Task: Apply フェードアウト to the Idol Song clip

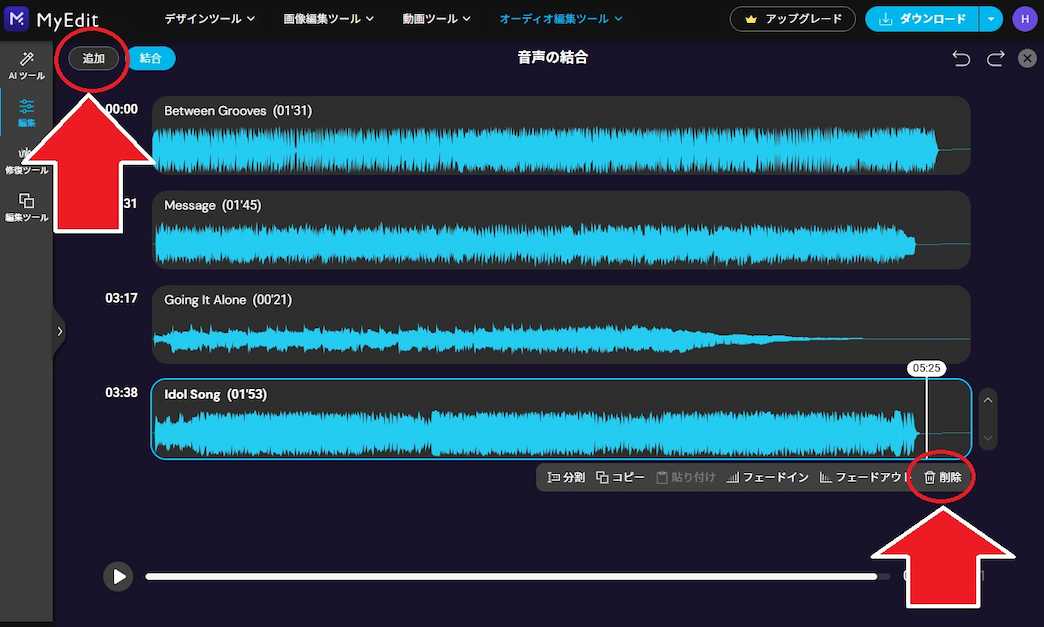Action: tap(865, 477)
